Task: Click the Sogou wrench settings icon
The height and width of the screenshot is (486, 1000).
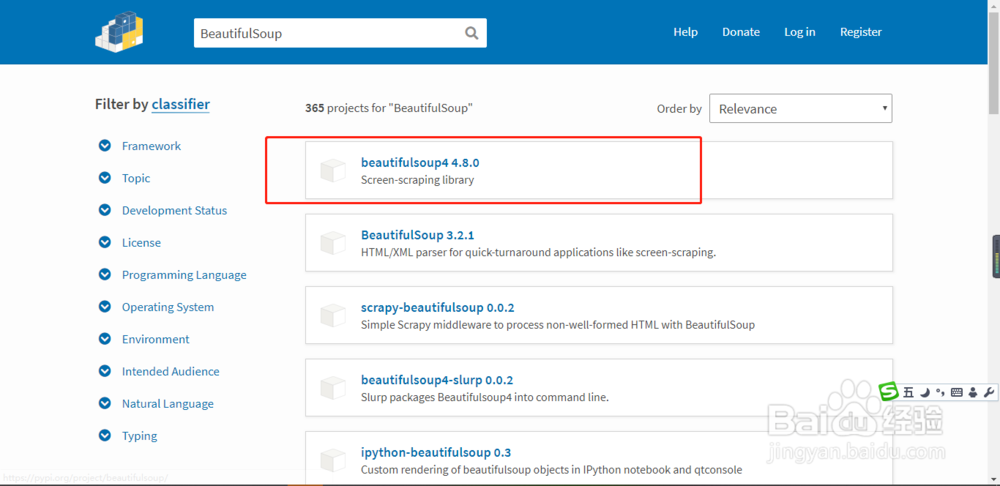Action: pyautogui.click(x=989, y=392)
